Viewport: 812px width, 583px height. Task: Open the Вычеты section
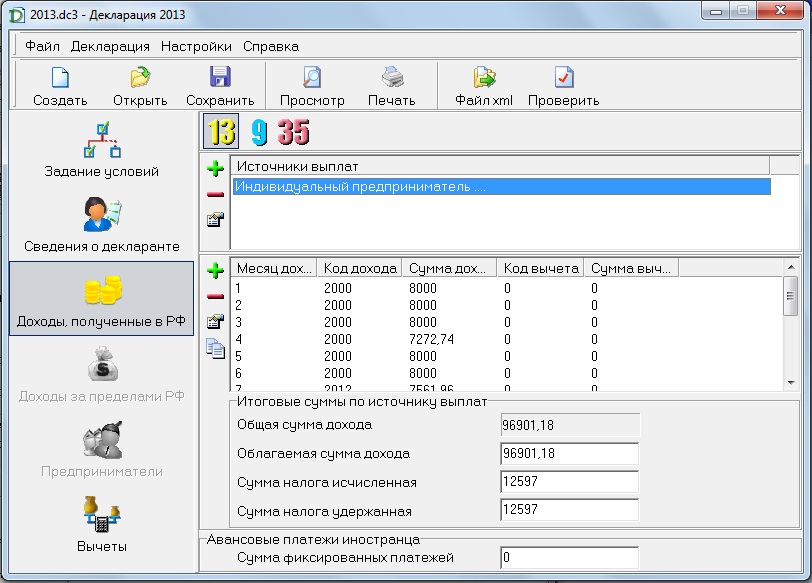(x=102, y=524)
